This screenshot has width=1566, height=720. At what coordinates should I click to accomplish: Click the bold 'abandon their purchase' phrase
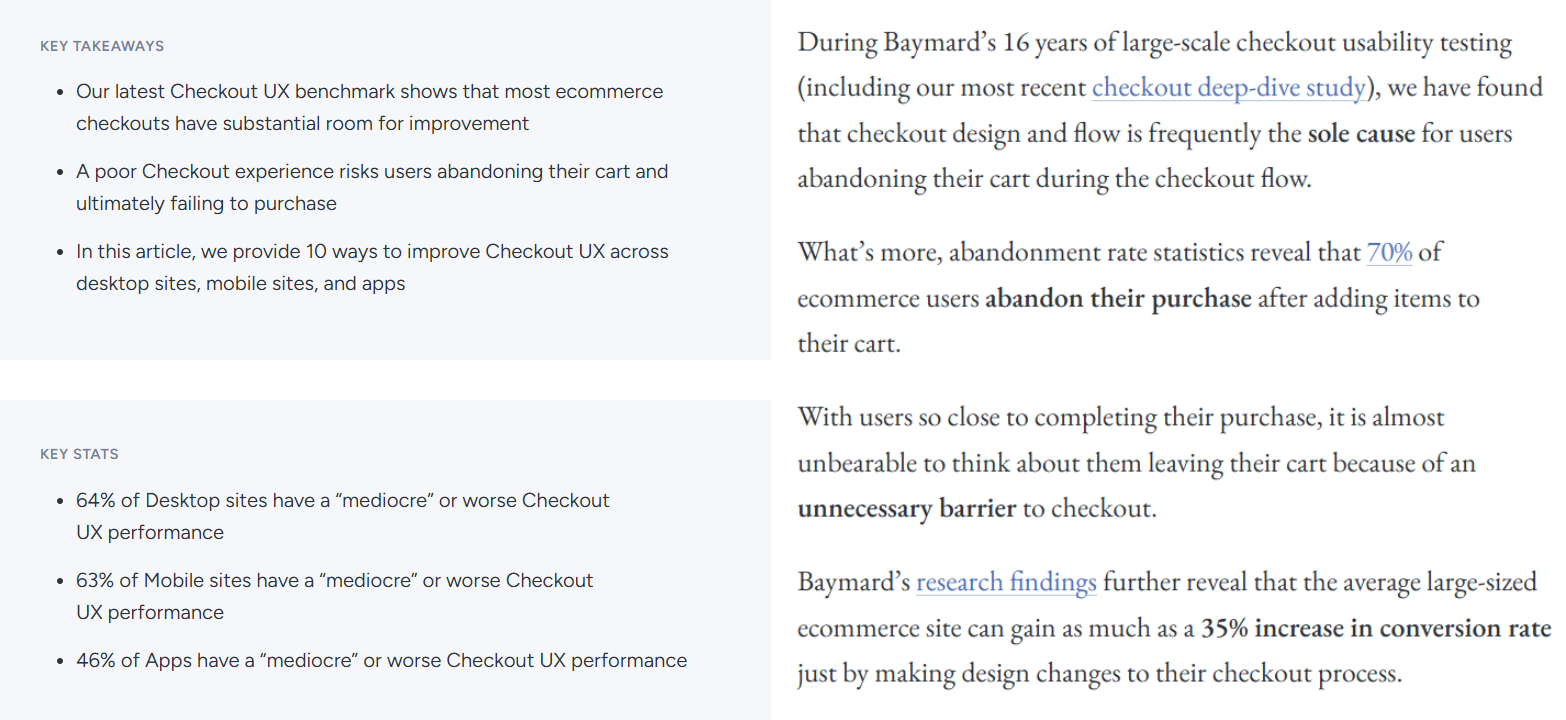[1118, 299]
